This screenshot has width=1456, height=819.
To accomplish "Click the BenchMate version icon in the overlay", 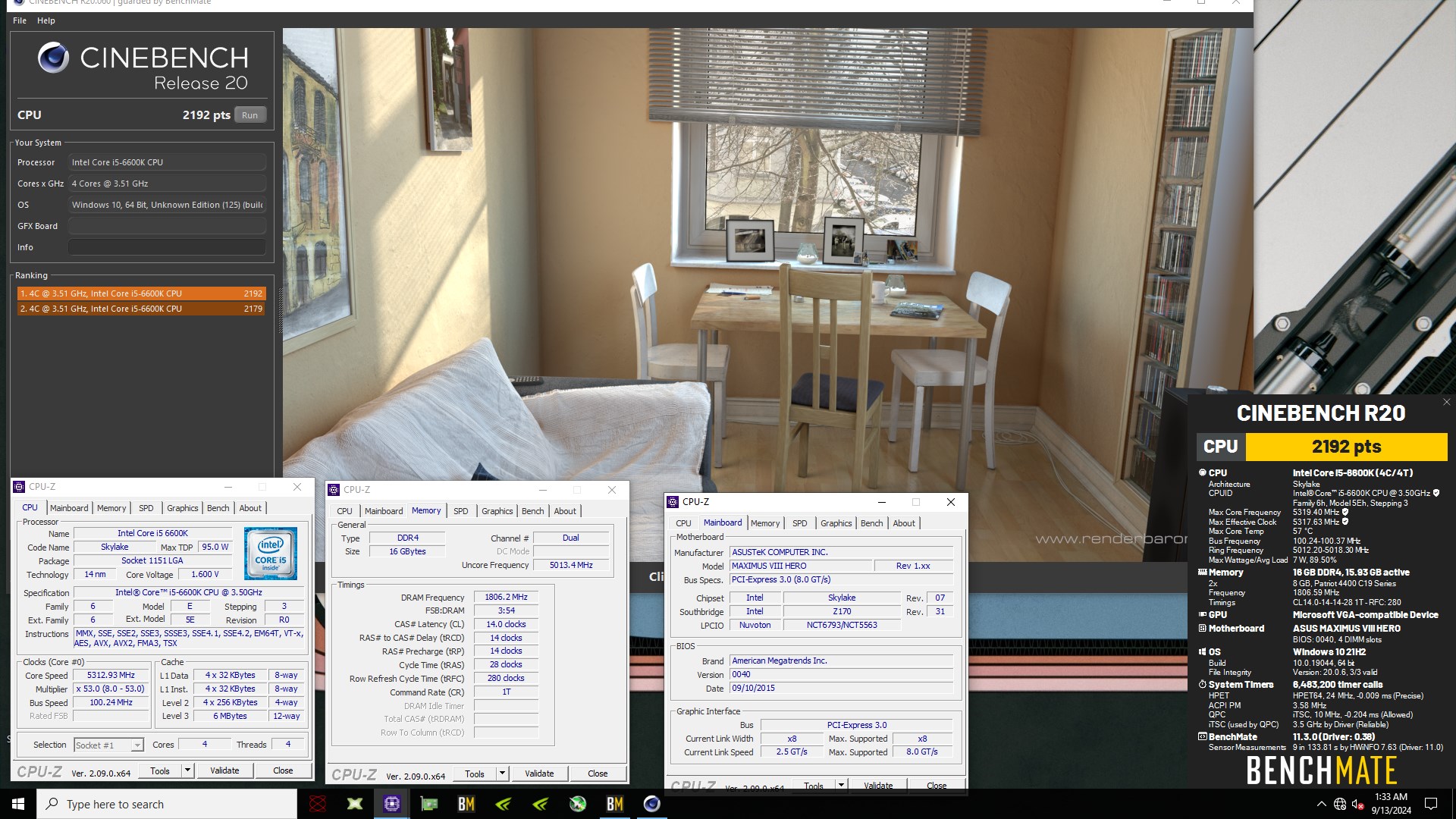I will point(1202,737).
